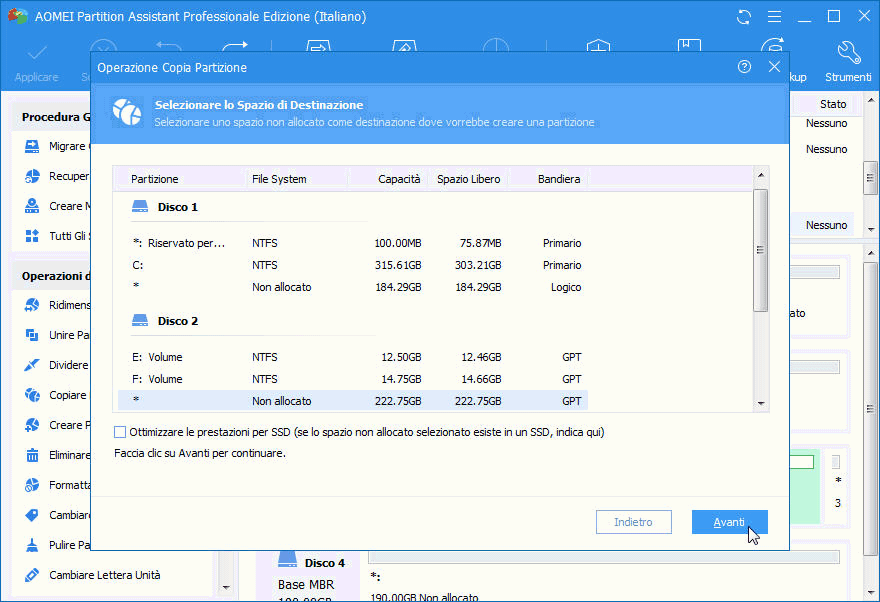Enable Ottimizzare le prestazioni per SSD checkbox
The image size is (880, 602).
coord(121,432)
